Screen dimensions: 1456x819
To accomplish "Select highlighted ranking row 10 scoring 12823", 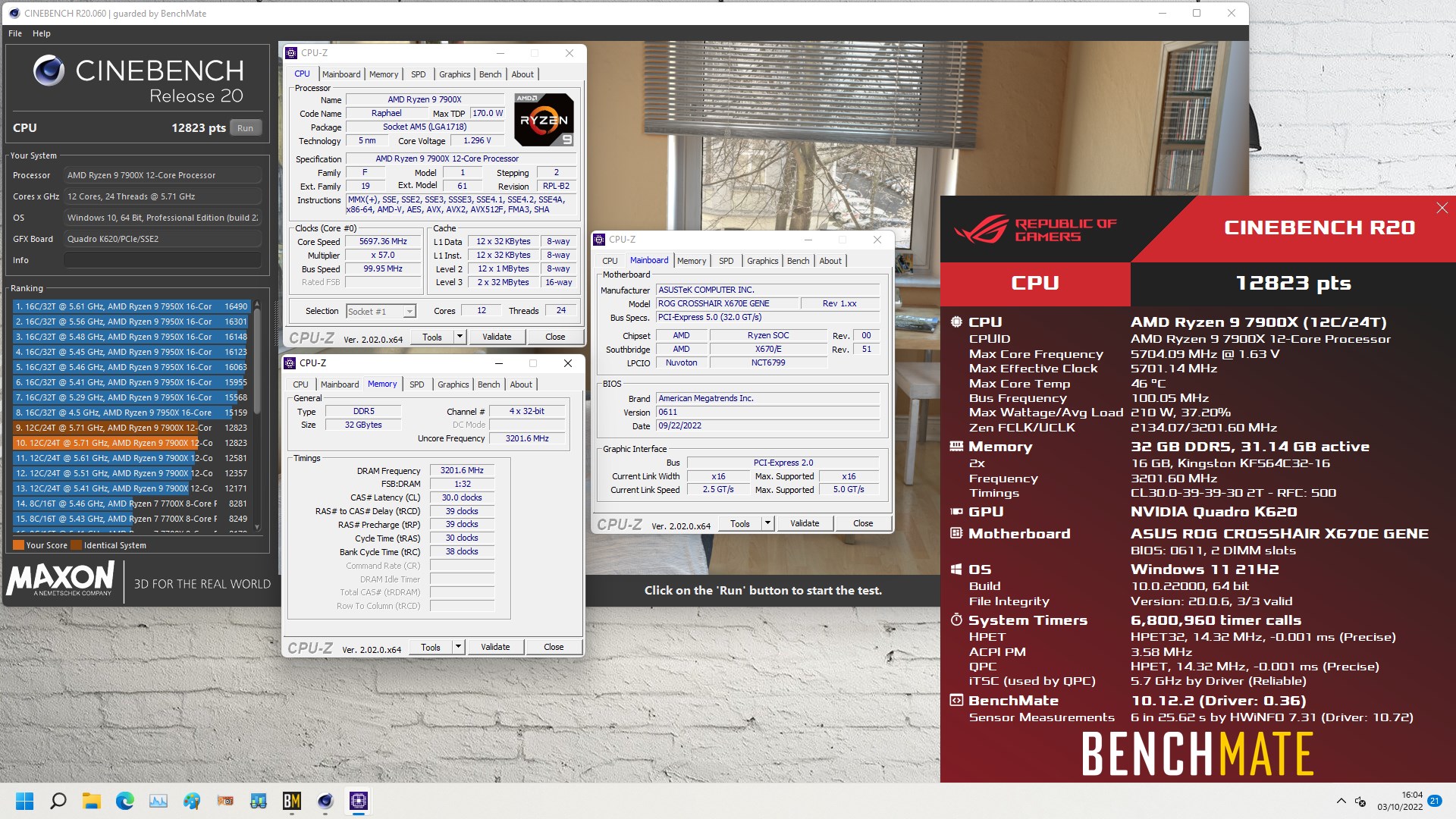I will [x=131, y=443].
